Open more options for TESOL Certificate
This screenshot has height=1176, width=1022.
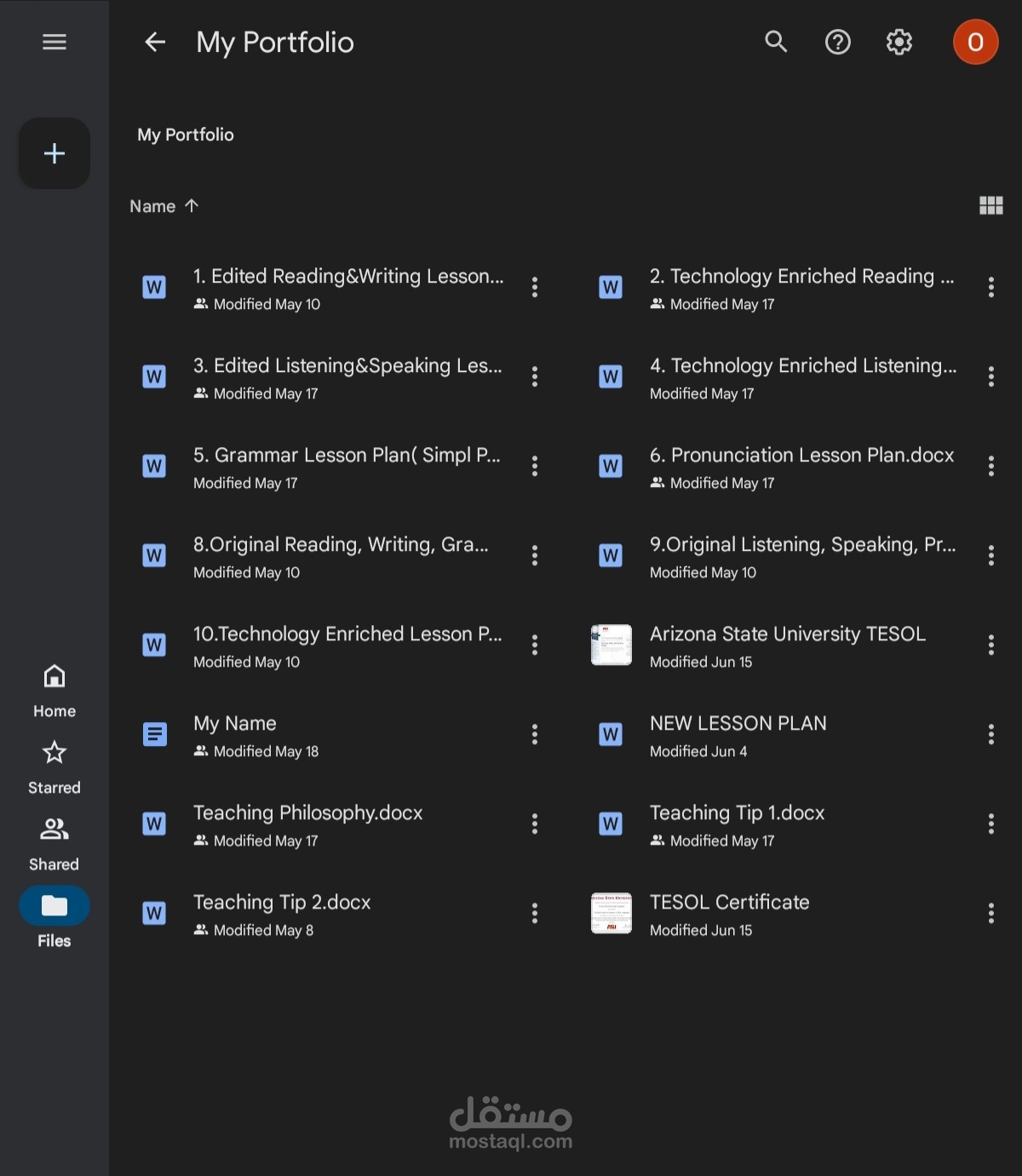click(990, 914)
